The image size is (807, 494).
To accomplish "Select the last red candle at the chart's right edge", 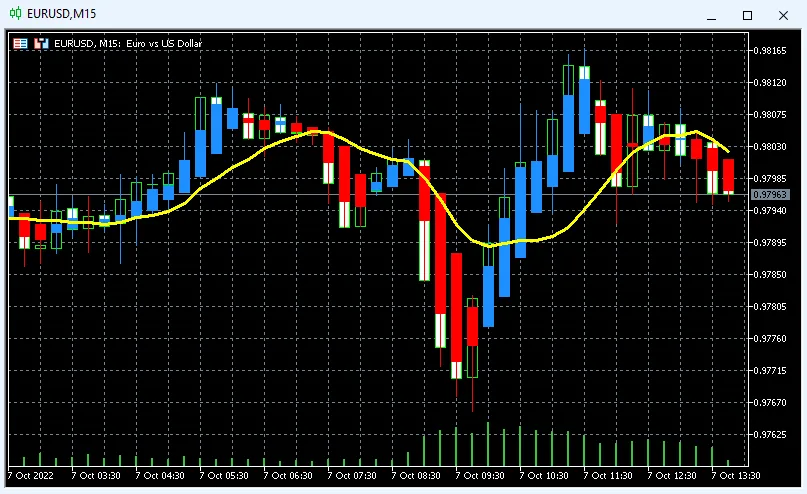I will click(x=728, y=176).
